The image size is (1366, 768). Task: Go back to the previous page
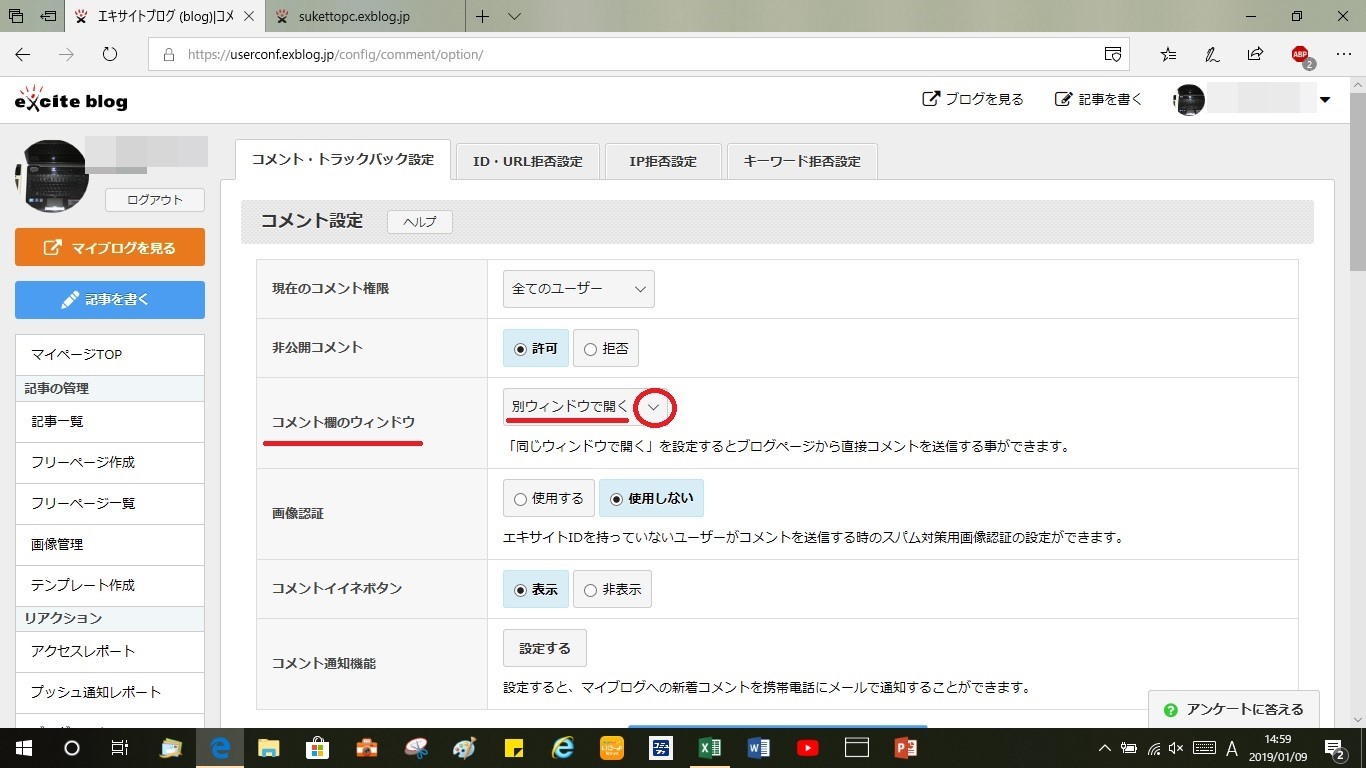(x=22, y=54)
